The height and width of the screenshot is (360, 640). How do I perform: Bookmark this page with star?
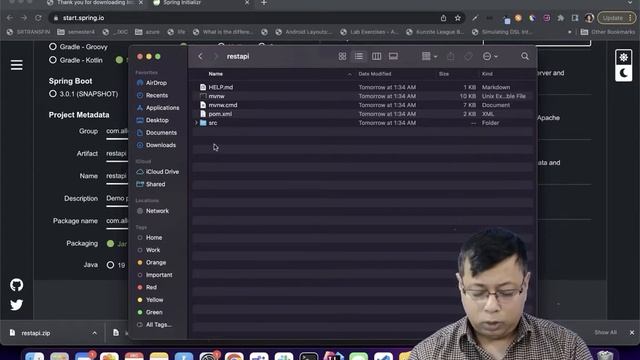[x=458, y=18]
